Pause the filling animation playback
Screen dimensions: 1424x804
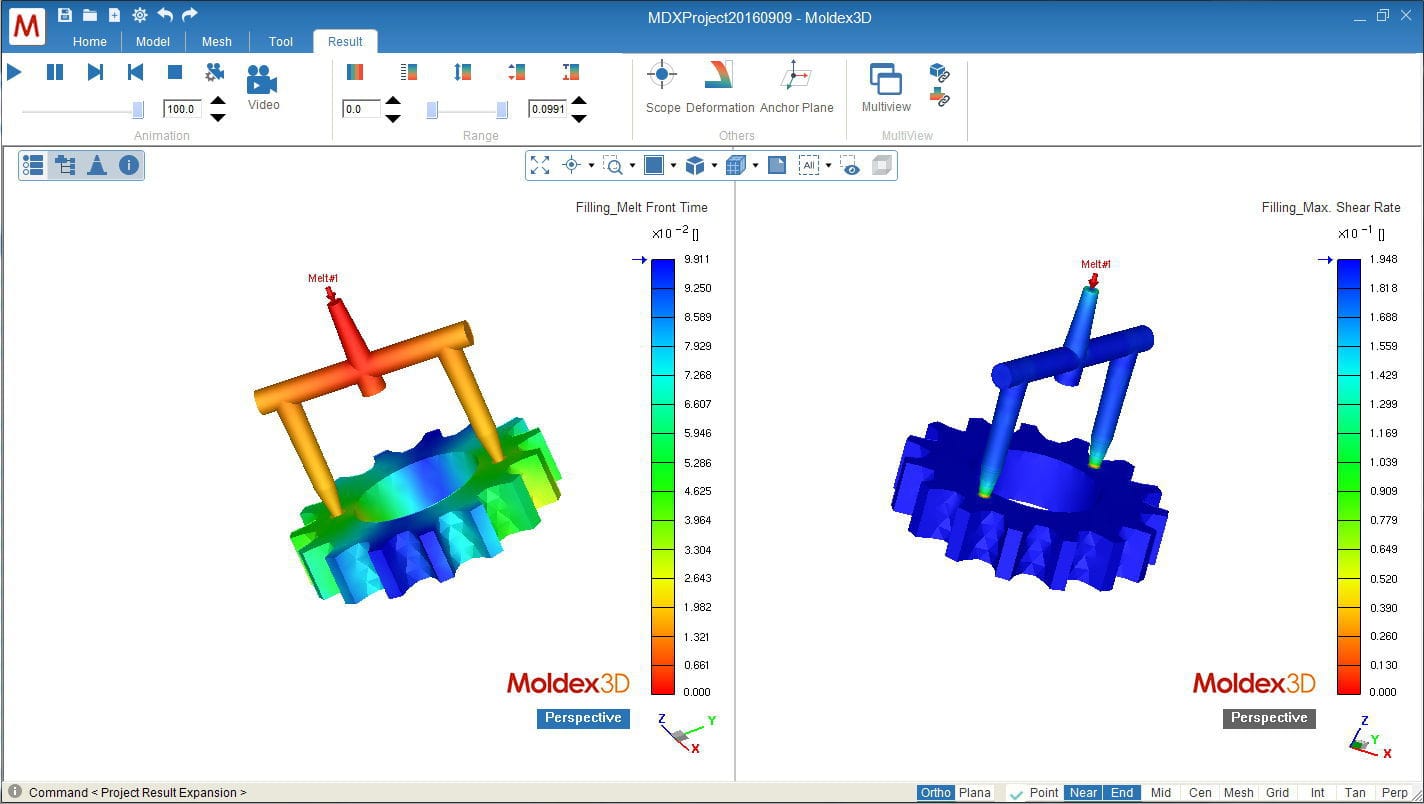point(53,71)
